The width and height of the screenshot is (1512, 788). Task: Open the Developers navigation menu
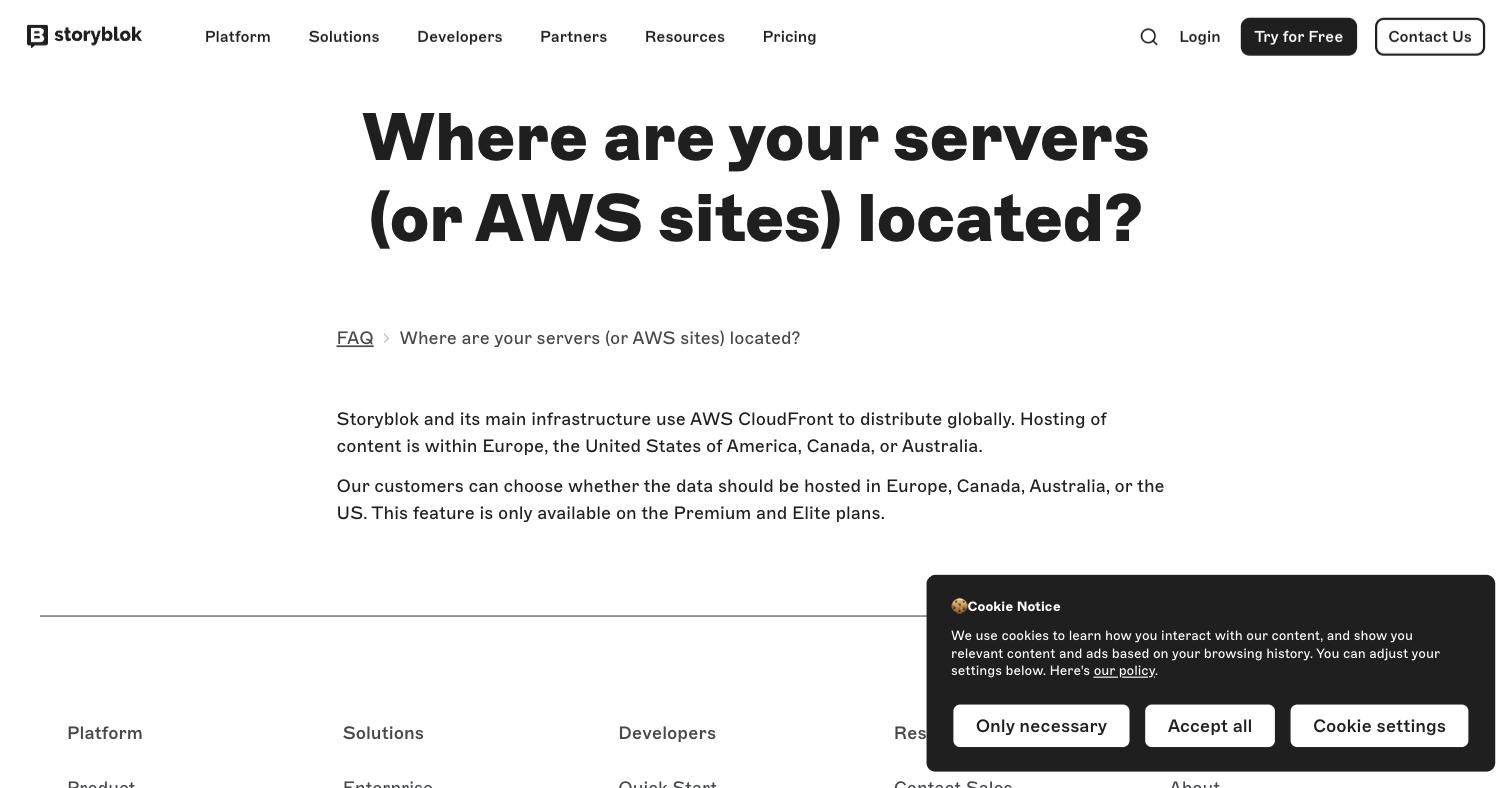coord(460,37)
